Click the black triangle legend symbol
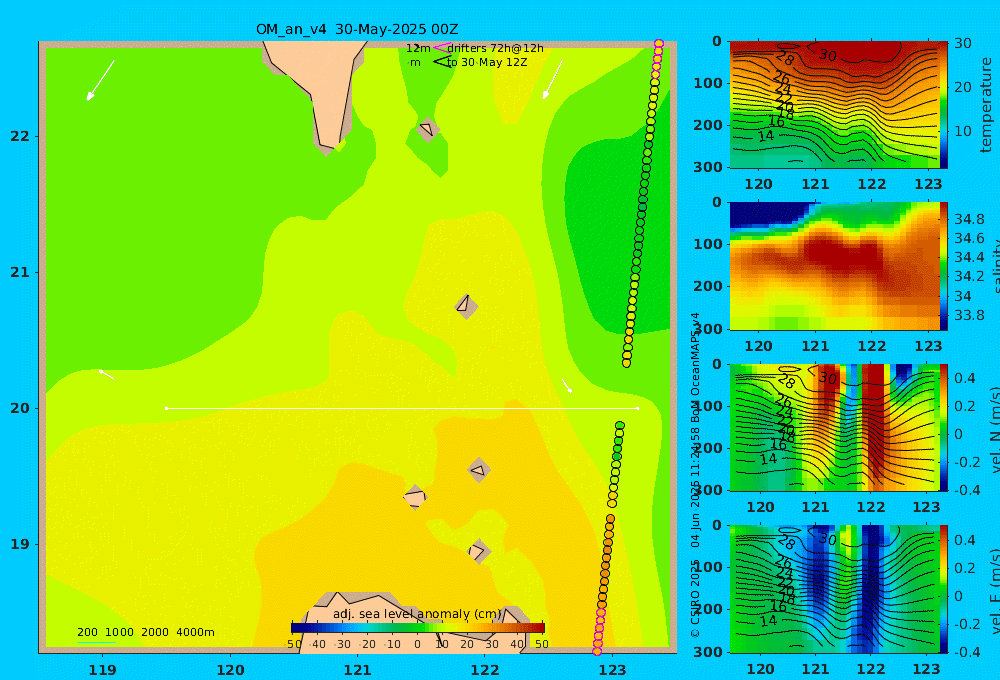This screenshot has width=1000, height=680. tap(441, 62)
